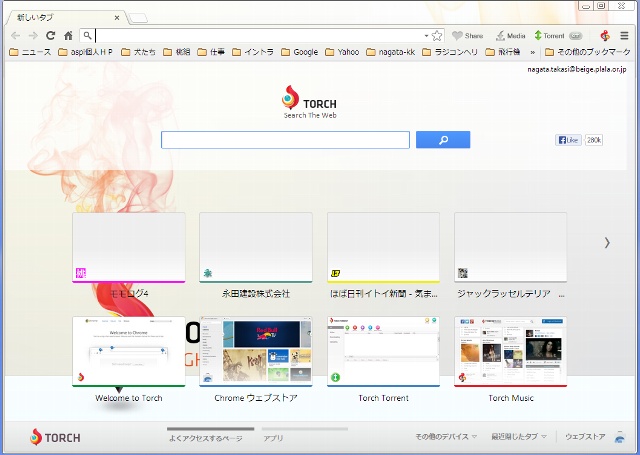Open the ラジコンヘリ bookmark folder
Viewport: 640px width, 455px height.
click(450, 52)
